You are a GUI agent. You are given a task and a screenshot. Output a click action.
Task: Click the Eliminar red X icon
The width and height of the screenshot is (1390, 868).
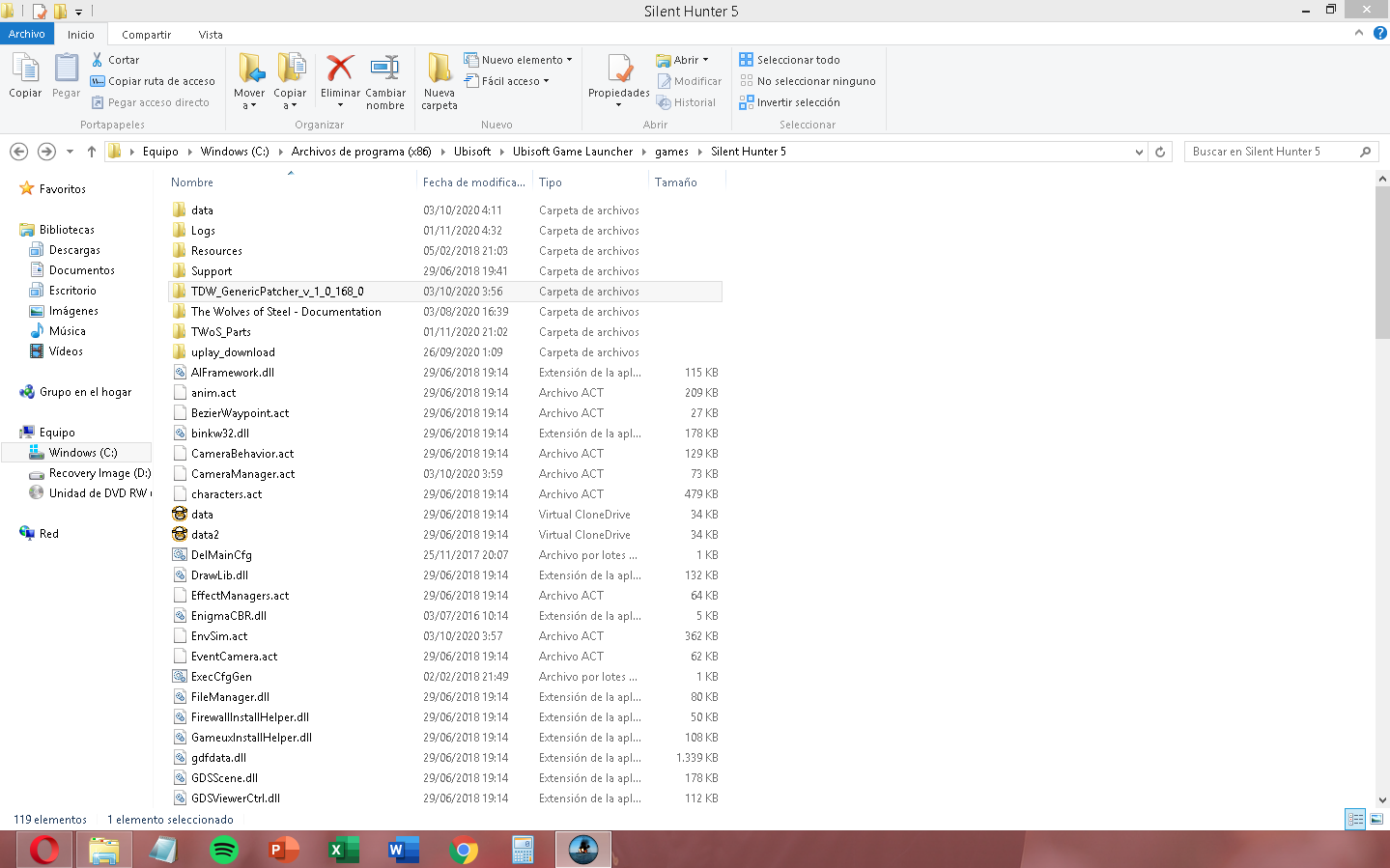click(340, 68)
